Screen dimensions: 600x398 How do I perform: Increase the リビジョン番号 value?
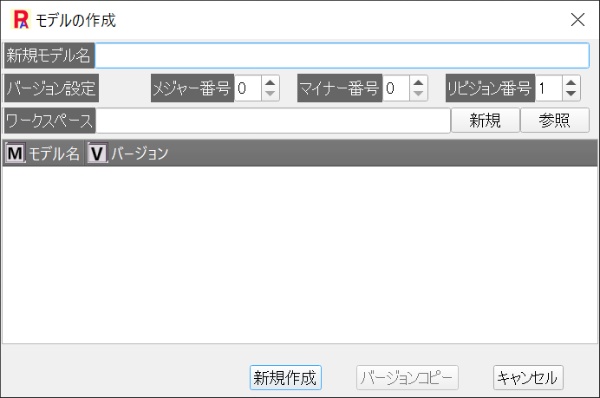(x=571, y=83)
